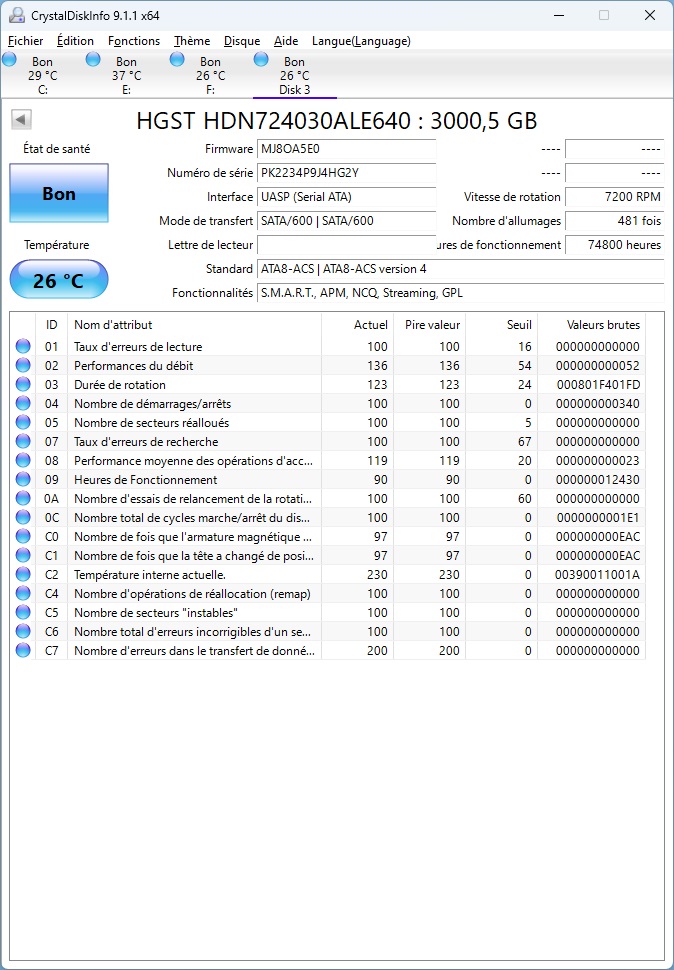Open the Thème menu
The height and width of the screenshot is (970, 674).
tap(192, 41)
